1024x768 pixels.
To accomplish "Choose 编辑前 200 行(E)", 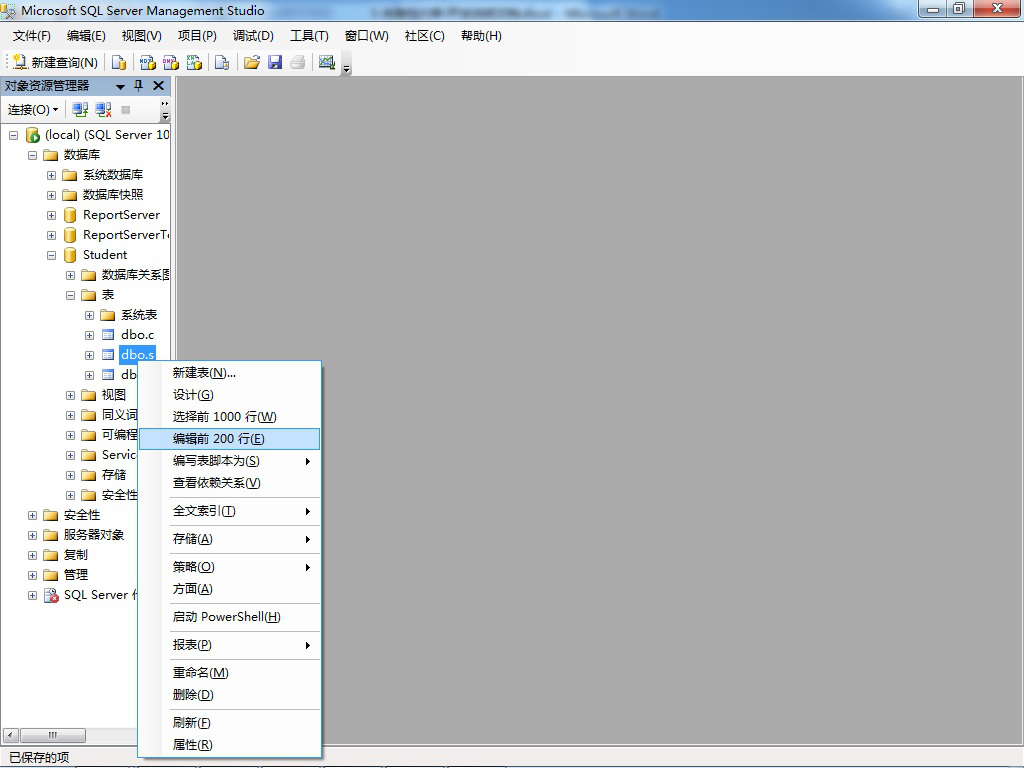I will click(x=230, y=439).
